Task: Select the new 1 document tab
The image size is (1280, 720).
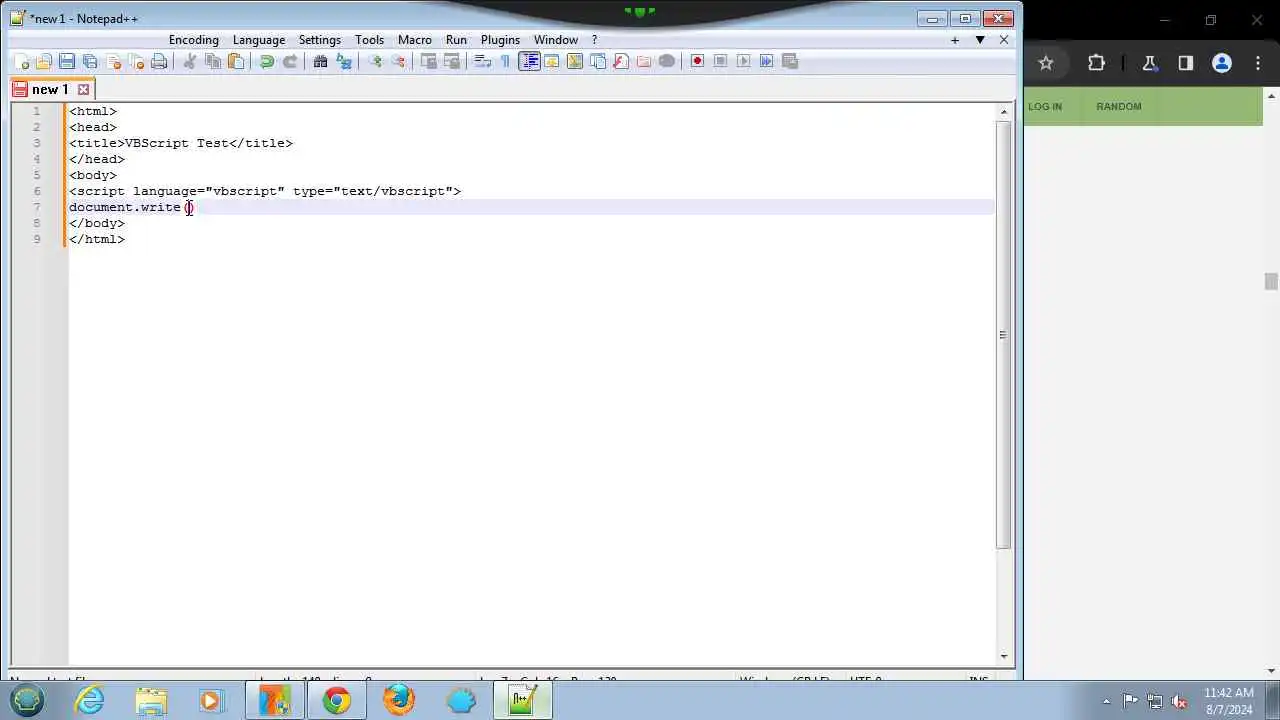Action: tap(50, 89)
